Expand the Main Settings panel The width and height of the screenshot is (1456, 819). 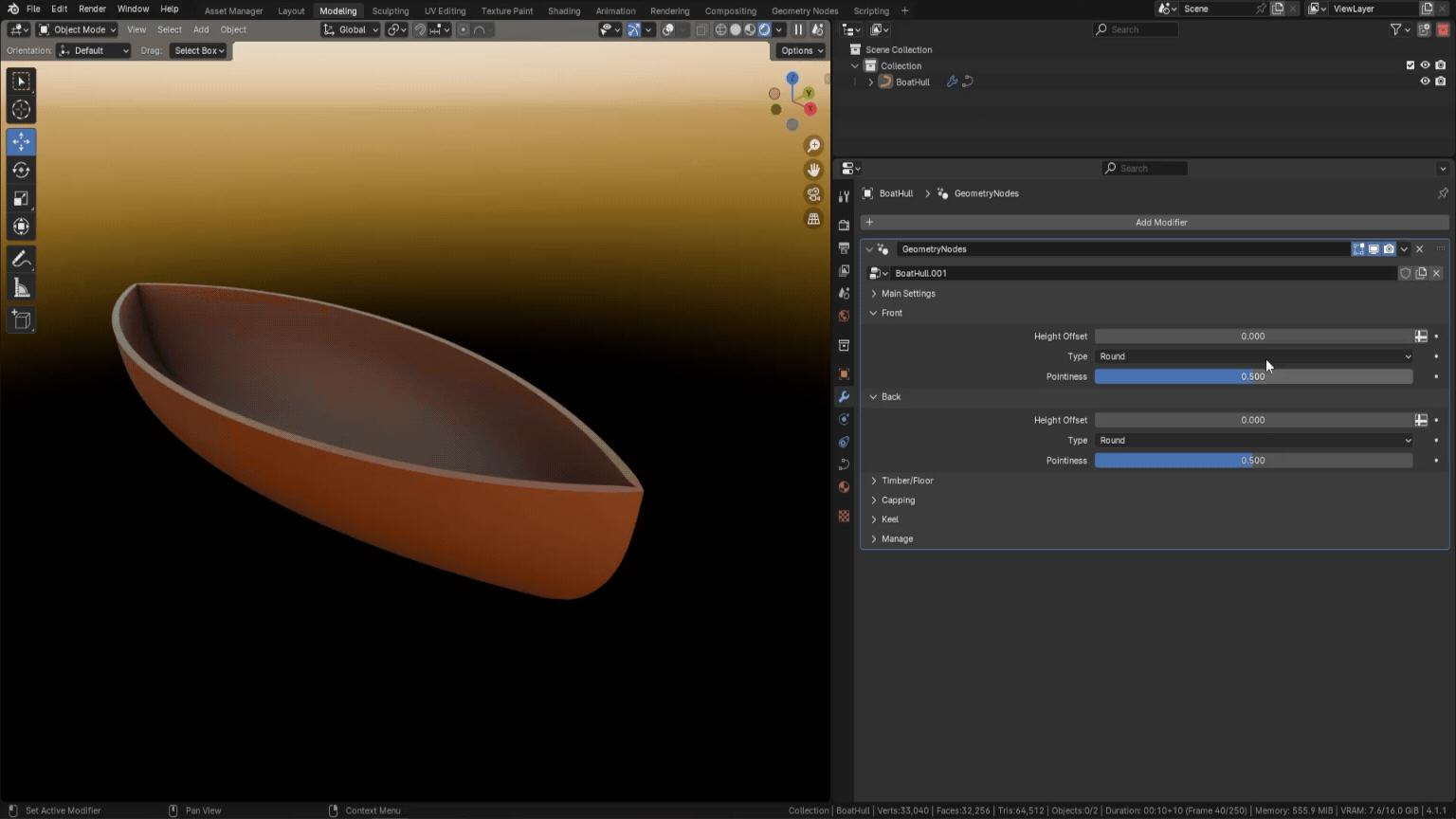[x=907, y=294]
